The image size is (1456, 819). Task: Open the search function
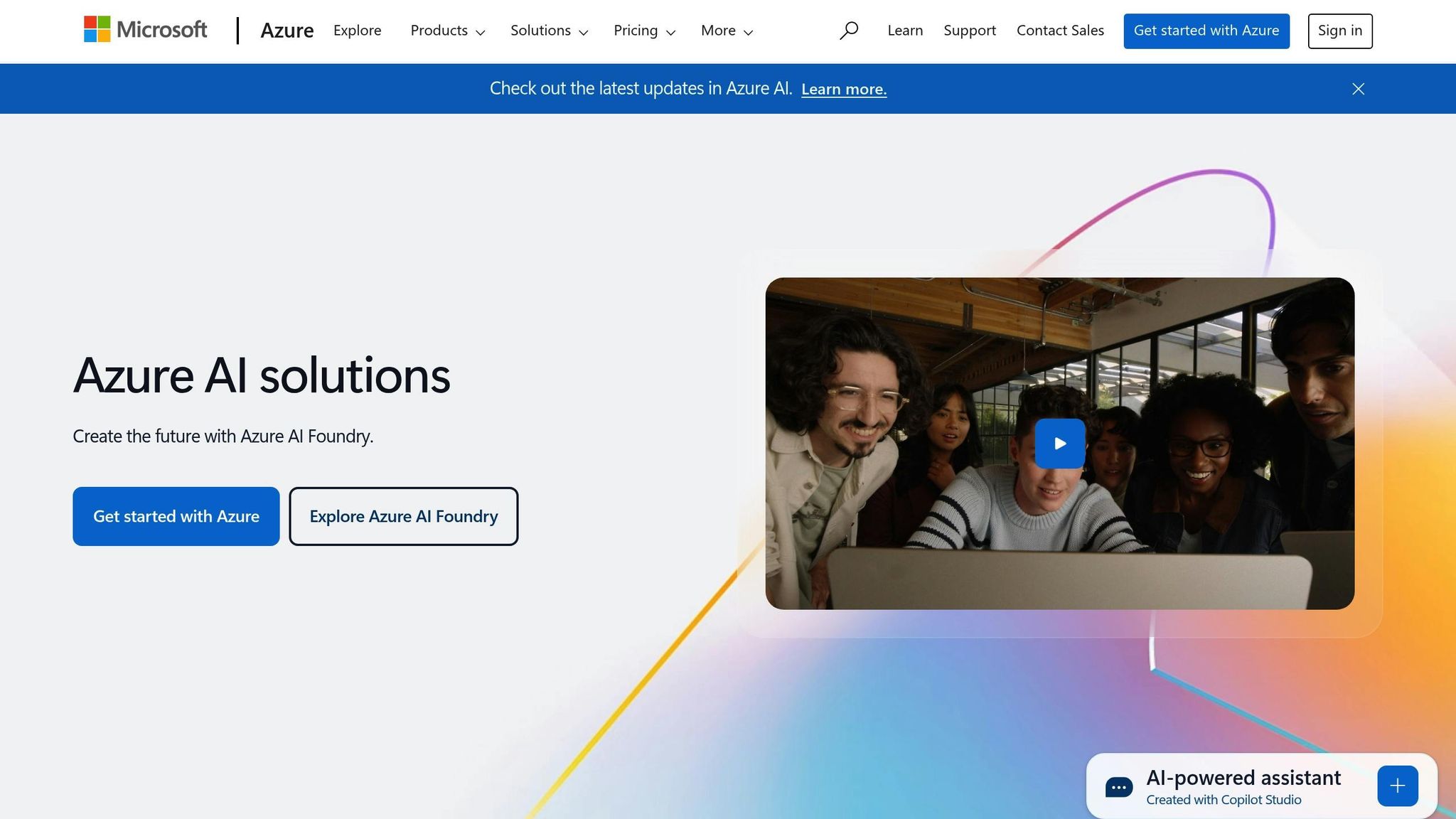849,31
